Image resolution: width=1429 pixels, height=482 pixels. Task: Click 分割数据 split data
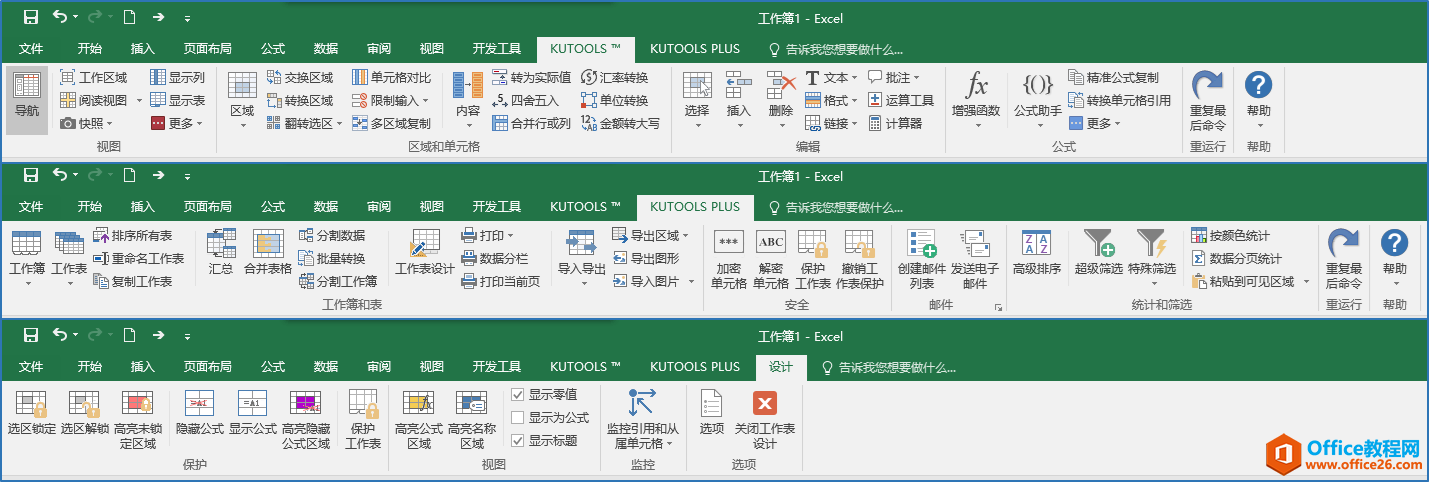(x=332, y=236)
